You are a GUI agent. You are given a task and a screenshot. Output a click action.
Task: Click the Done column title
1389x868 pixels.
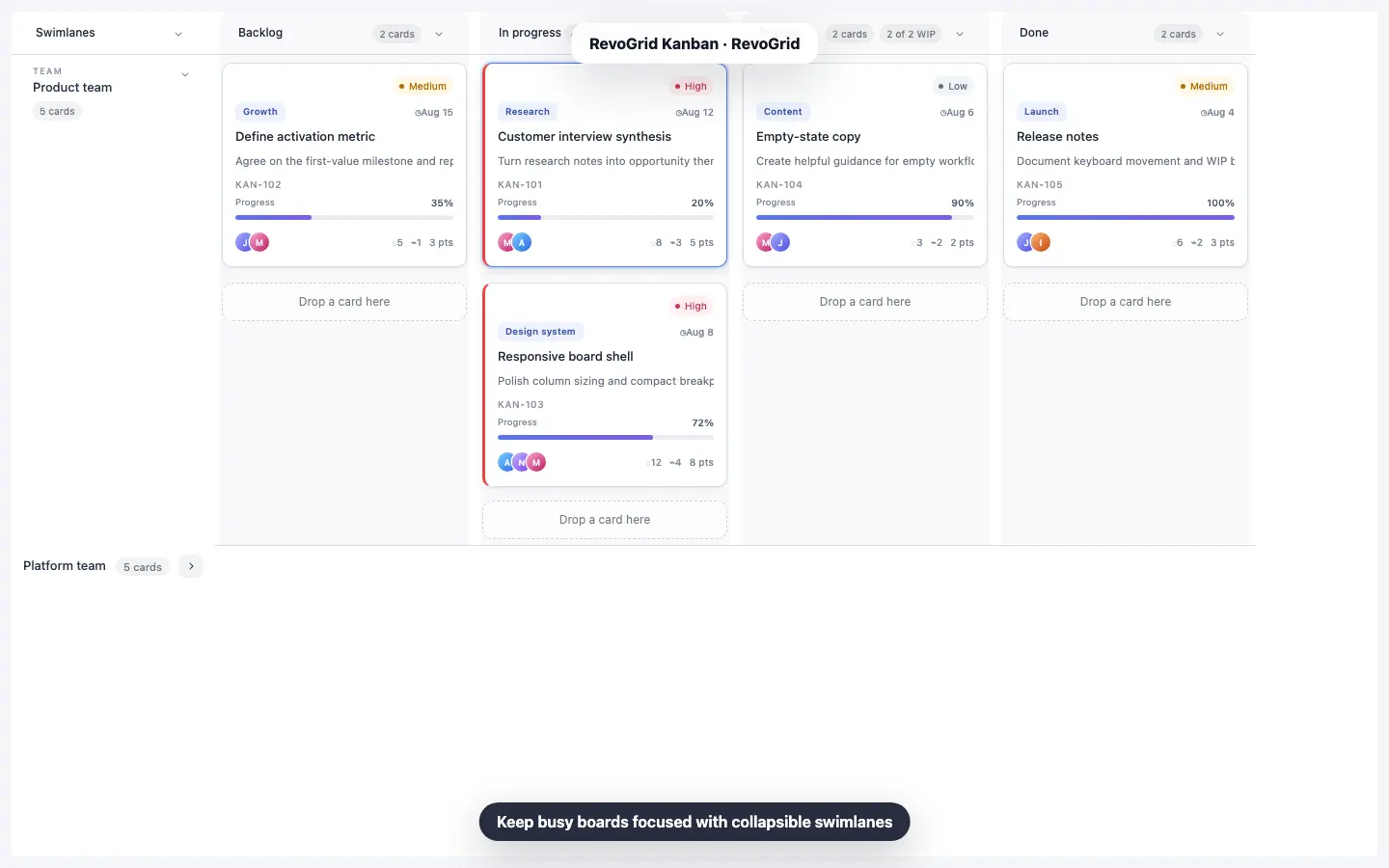(x=1034, y=33)
